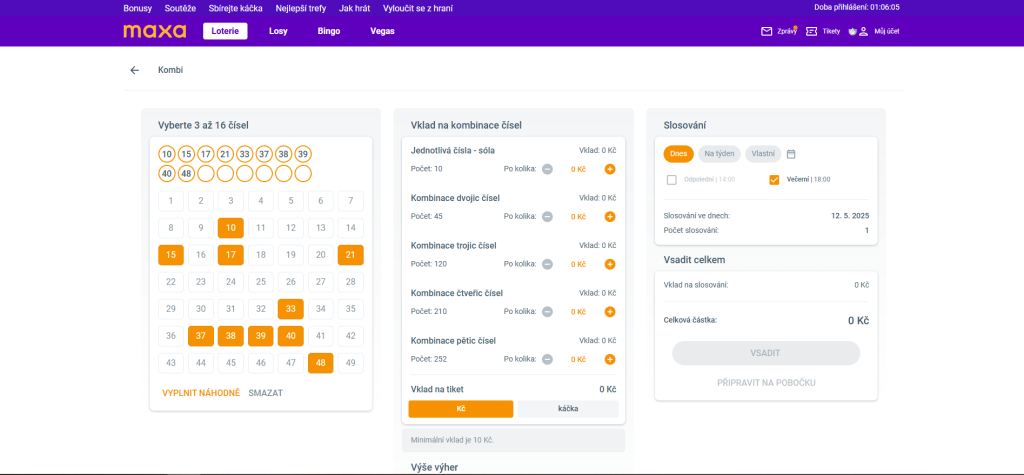Open the Vegas tab
This screenshot has height=475, width=1024.
click(382, 31)
